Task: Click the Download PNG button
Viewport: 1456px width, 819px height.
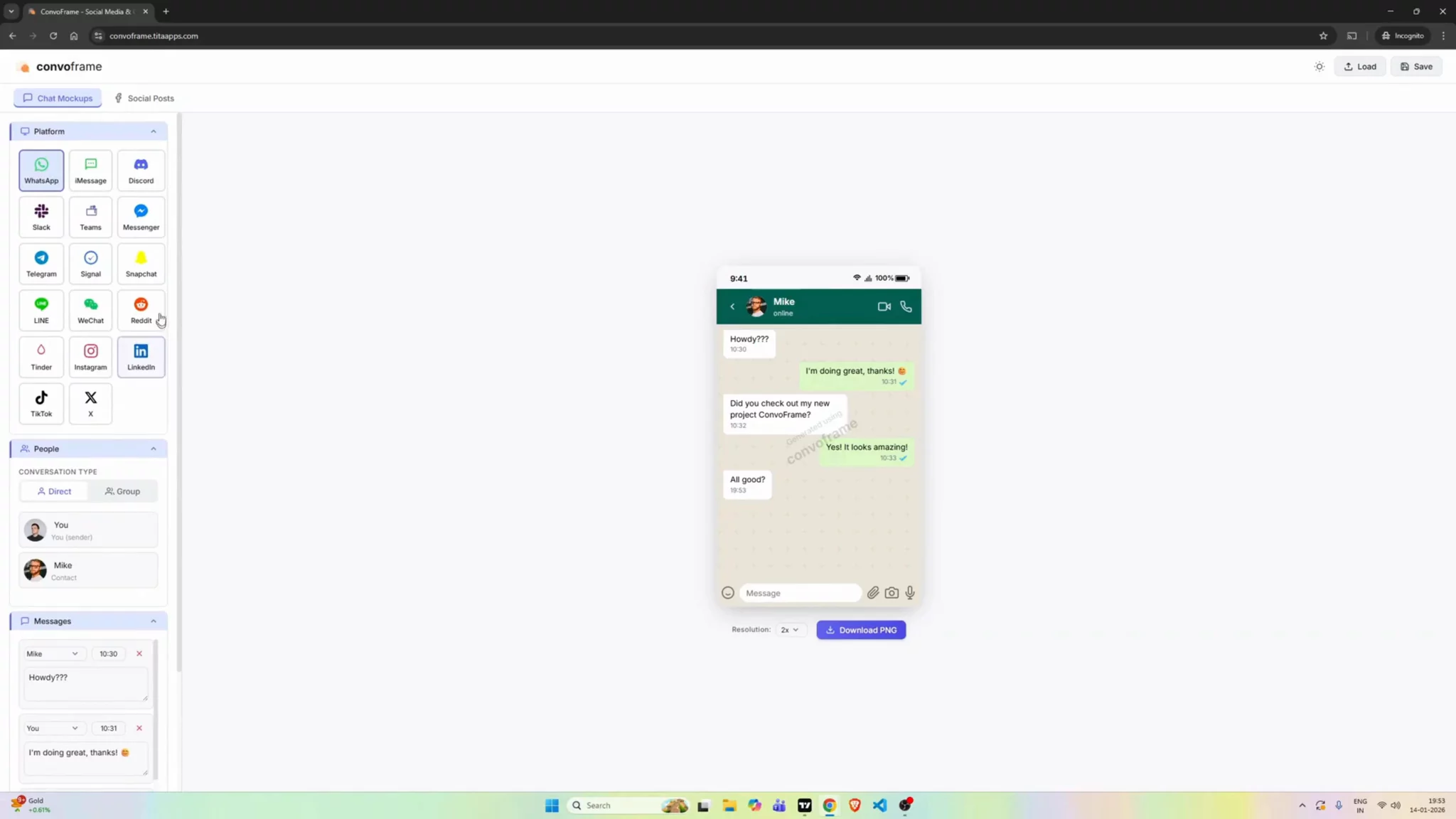Action: click(x=860, y=629)
